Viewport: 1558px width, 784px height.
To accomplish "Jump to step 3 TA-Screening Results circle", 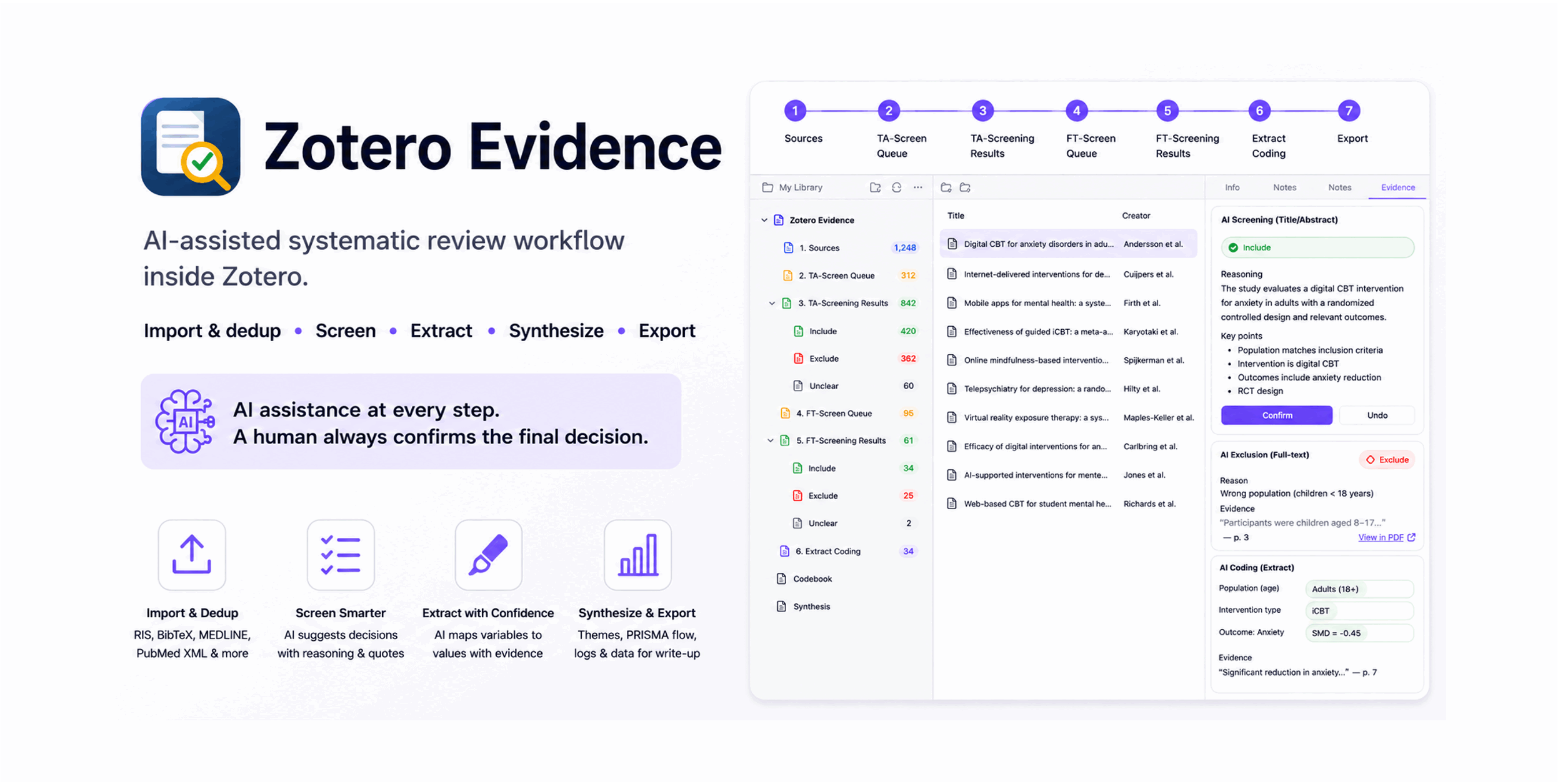I will (982, 111).
